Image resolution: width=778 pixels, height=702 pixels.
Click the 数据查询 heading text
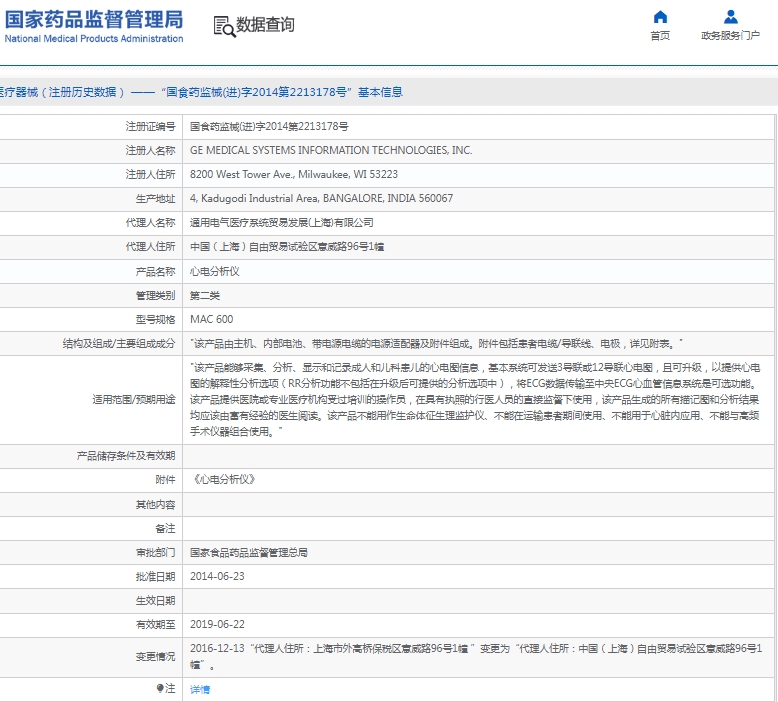click(x=265, y=24)
